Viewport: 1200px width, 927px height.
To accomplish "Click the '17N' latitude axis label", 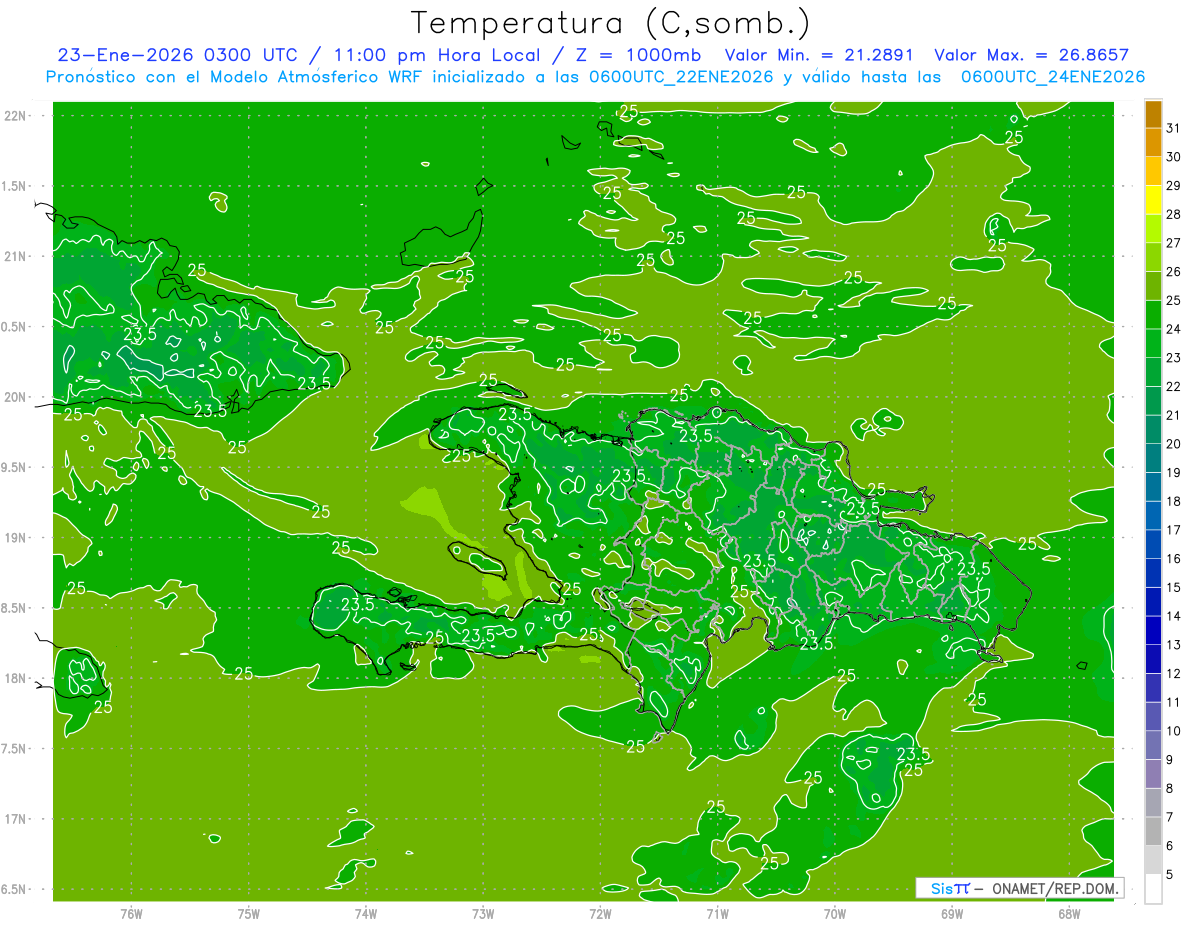I will click(x=16, y=819).
